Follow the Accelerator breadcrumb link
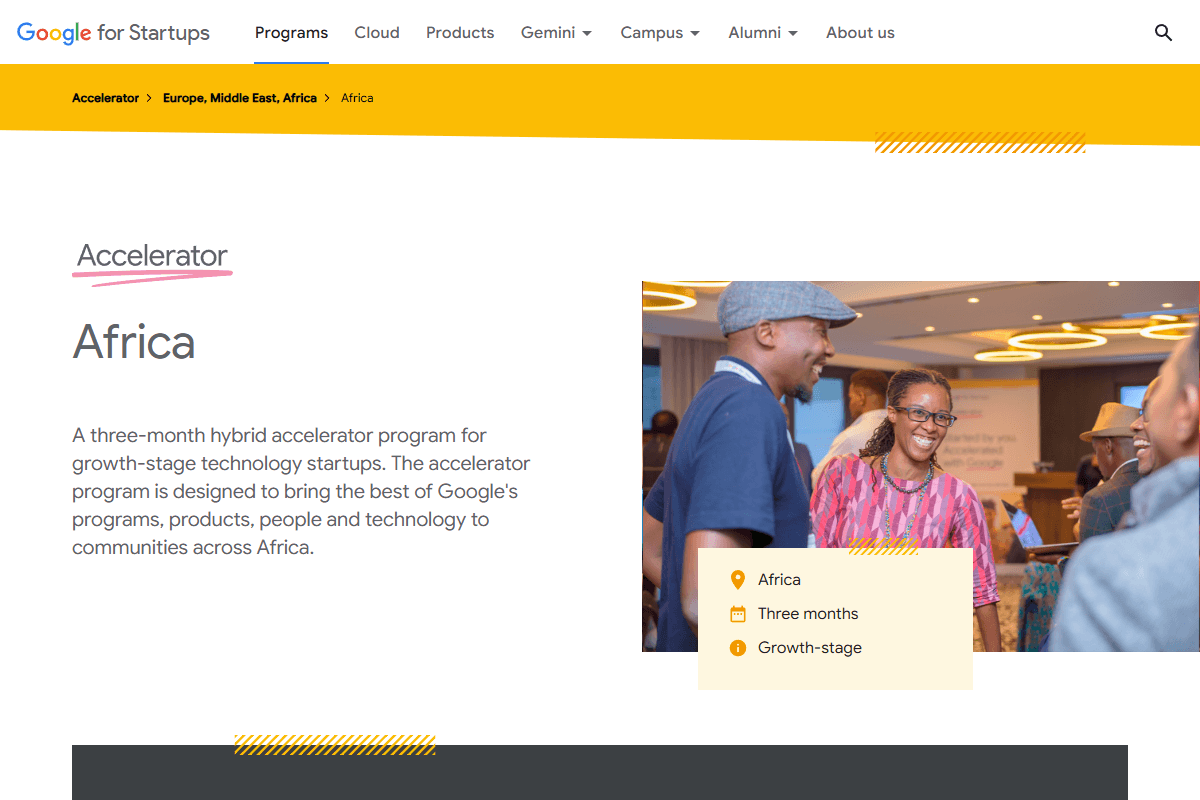1200x800 pixels. [x=105, y=98]
